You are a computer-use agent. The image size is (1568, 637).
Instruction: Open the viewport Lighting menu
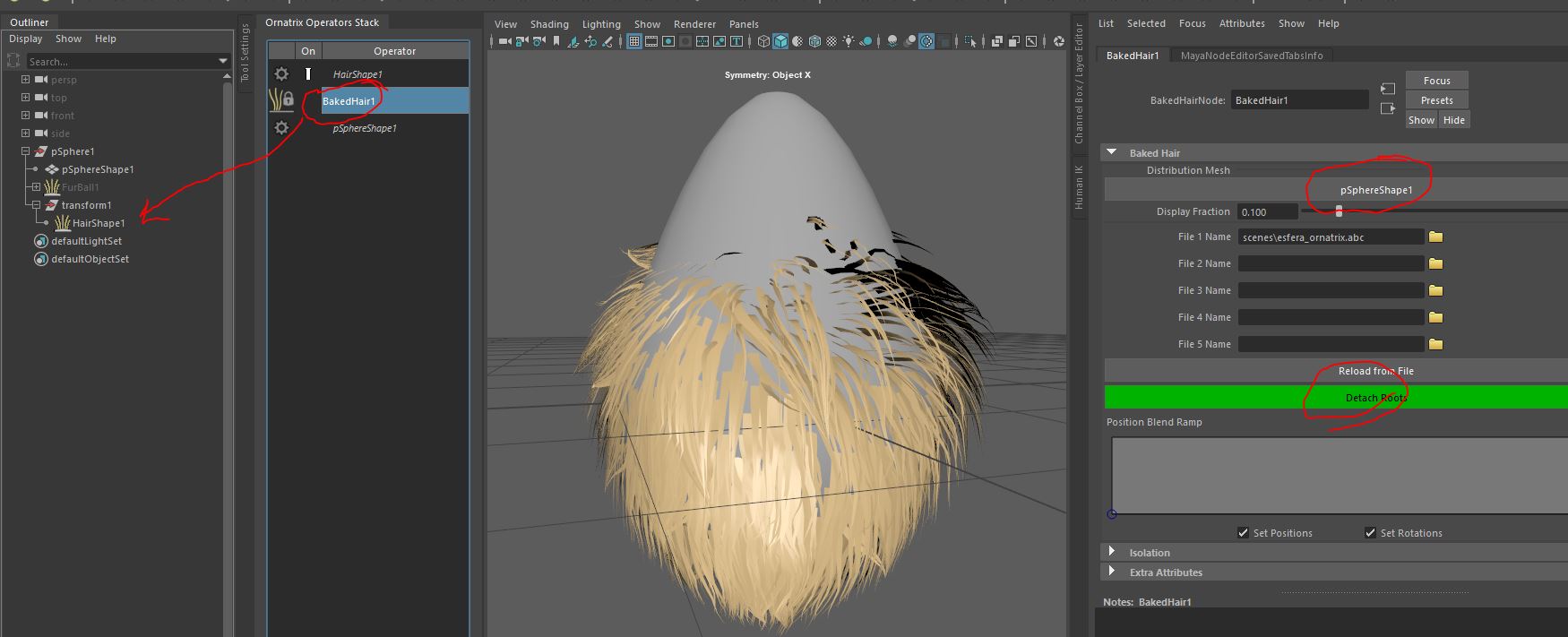tap(601, 24)
